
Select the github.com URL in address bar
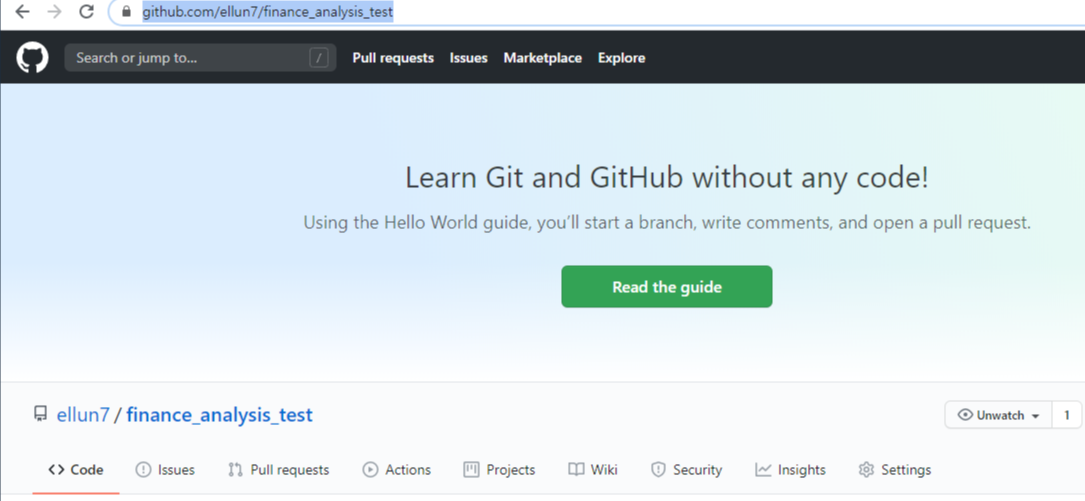[268, 12]
